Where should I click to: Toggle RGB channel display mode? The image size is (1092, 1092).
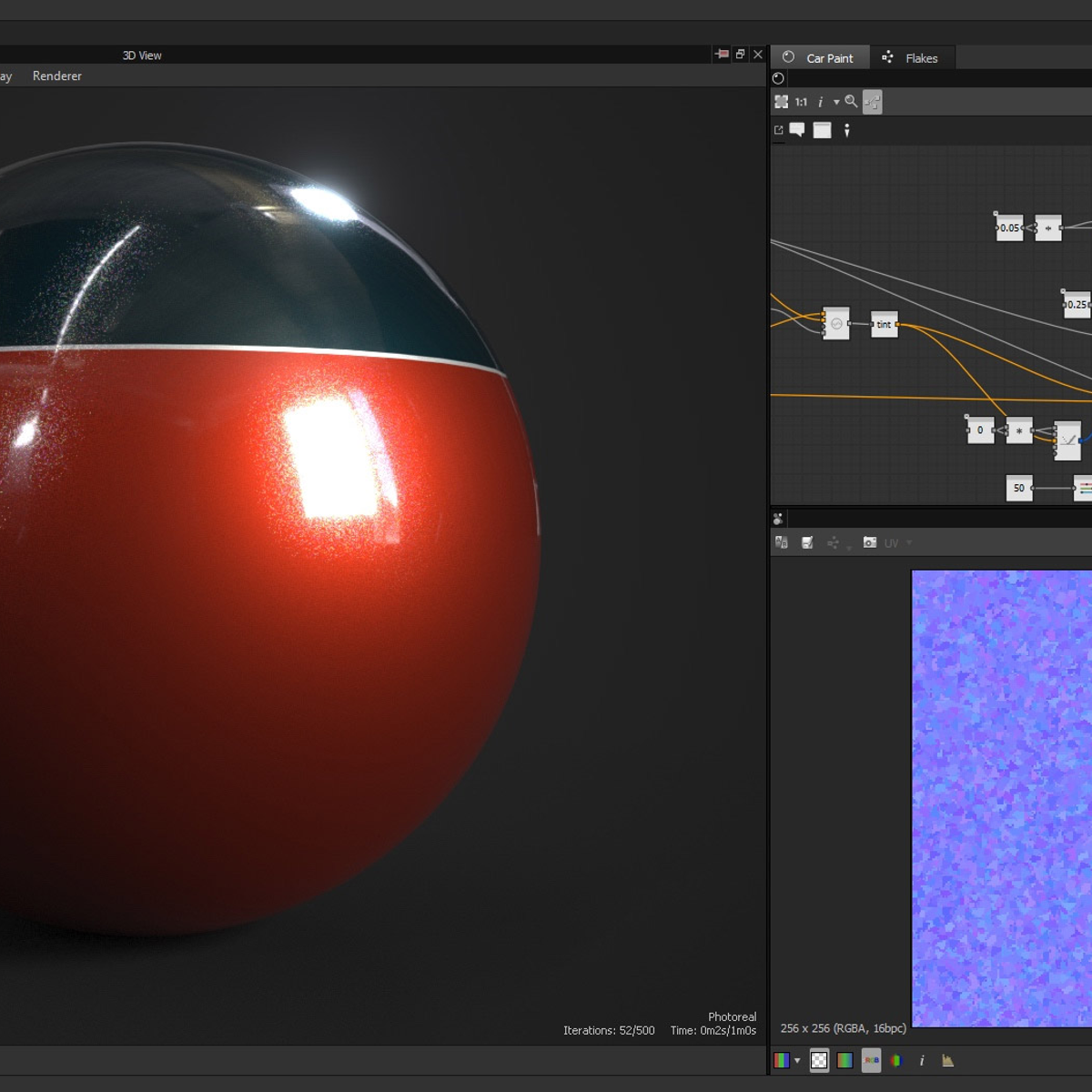(871, 1060)
